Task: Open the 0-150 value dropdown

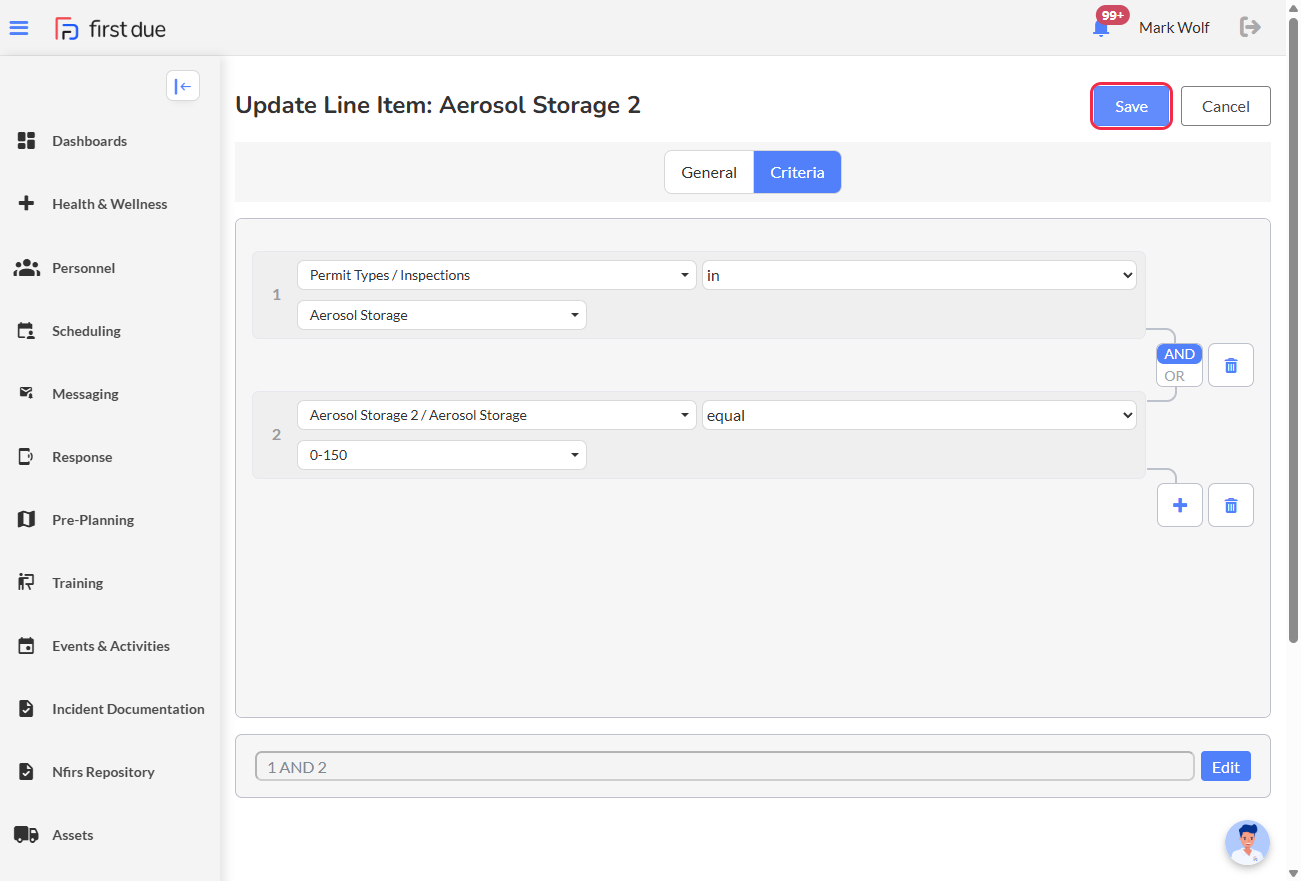Action: pyautogui.click(x=442, y=455)
